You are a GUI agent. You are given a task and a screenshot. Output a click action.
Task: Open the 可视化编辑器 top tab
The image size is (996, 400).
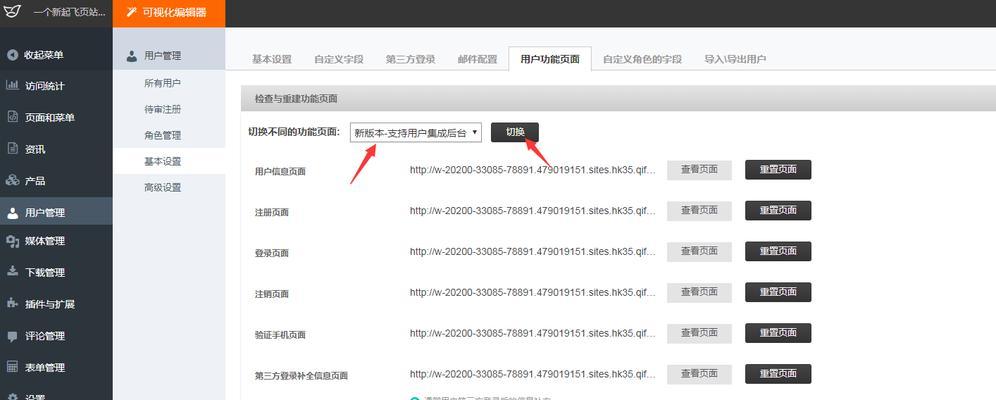(x=169, y=13)
